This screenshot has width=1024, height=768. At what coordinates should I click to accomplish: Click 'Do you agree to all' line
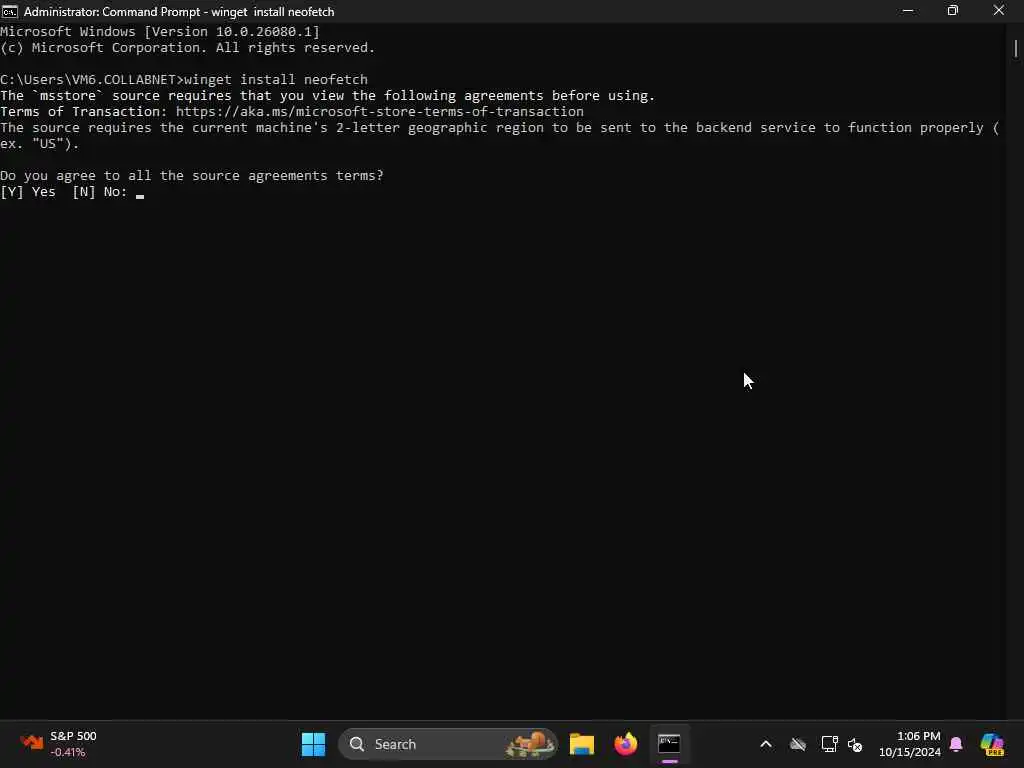click(192, 176)
